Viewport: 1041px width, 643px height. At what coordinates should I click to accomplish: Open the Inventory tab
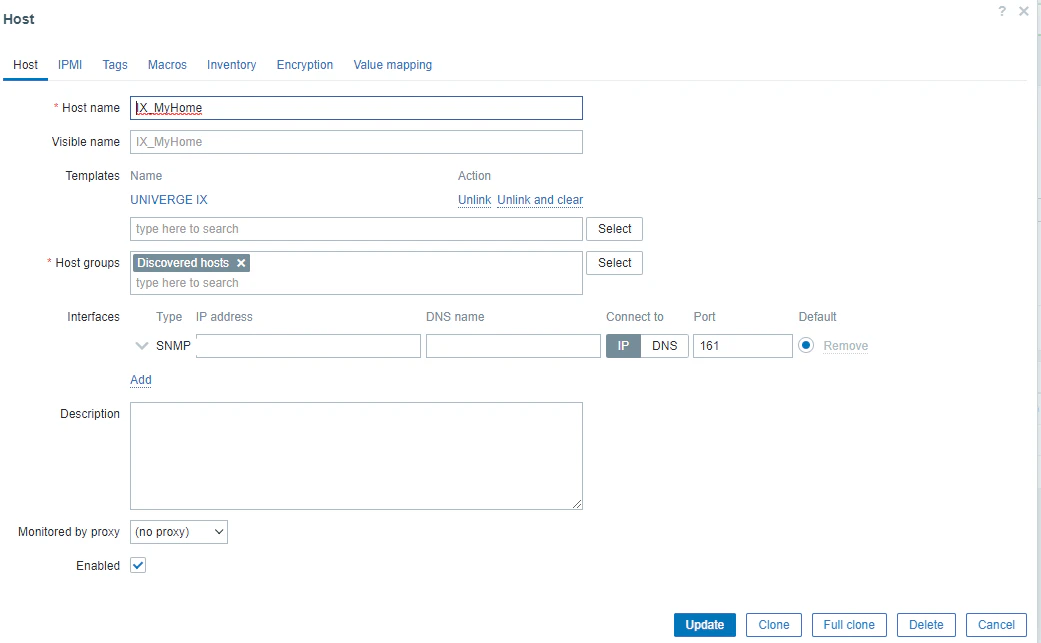coord(232,65)
